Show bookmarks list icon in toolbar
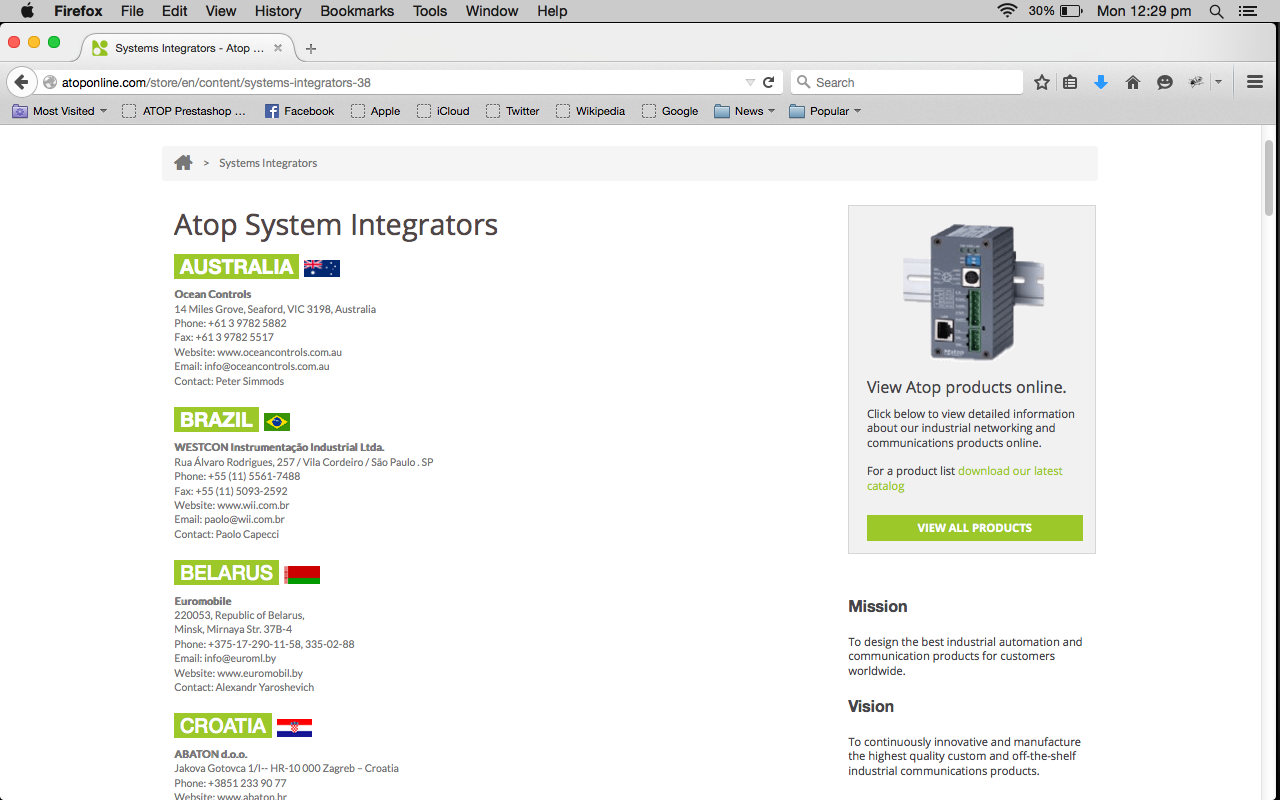 pyautogui.click(x=1070, y=82)
